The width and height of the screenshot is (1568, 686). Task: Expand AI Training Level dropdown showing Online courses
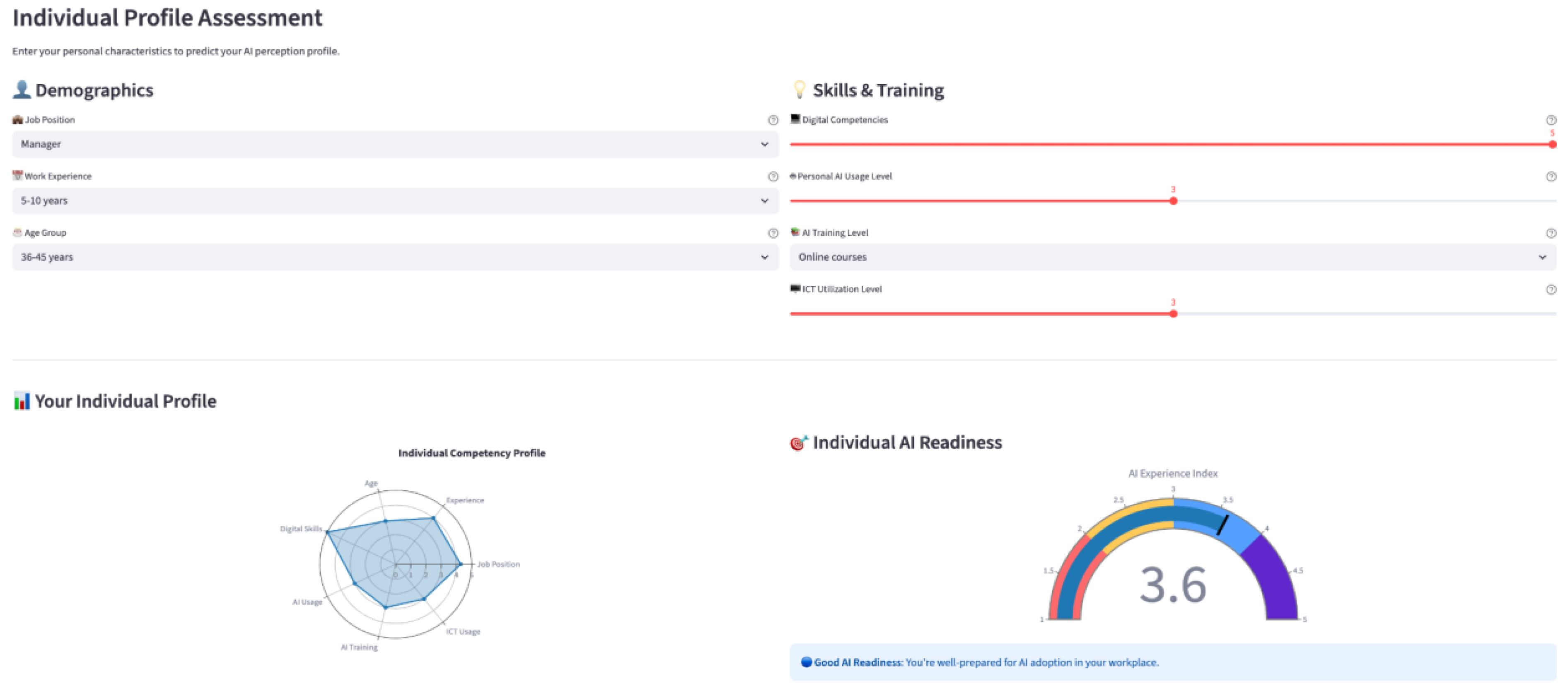click(x=1172, y=257)
